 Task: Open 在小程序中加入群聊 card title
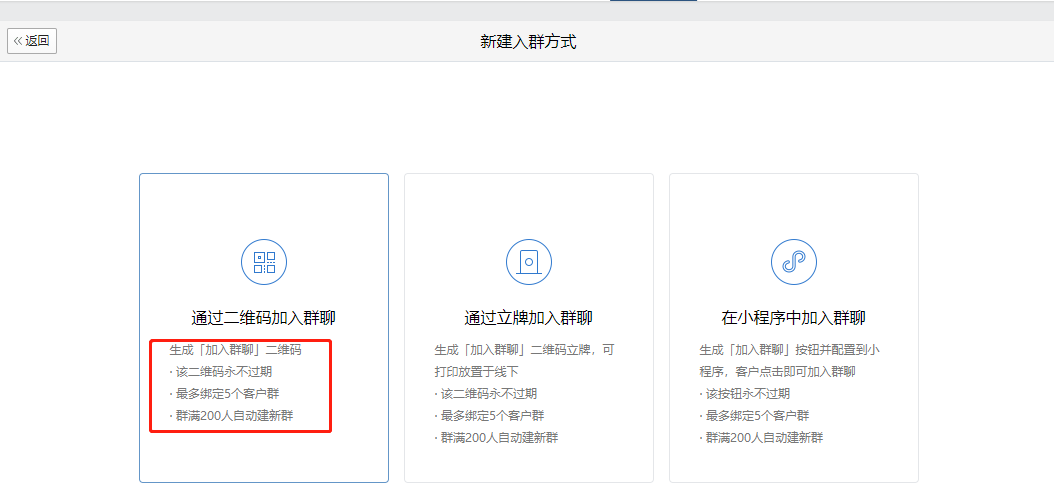[794, 318]
